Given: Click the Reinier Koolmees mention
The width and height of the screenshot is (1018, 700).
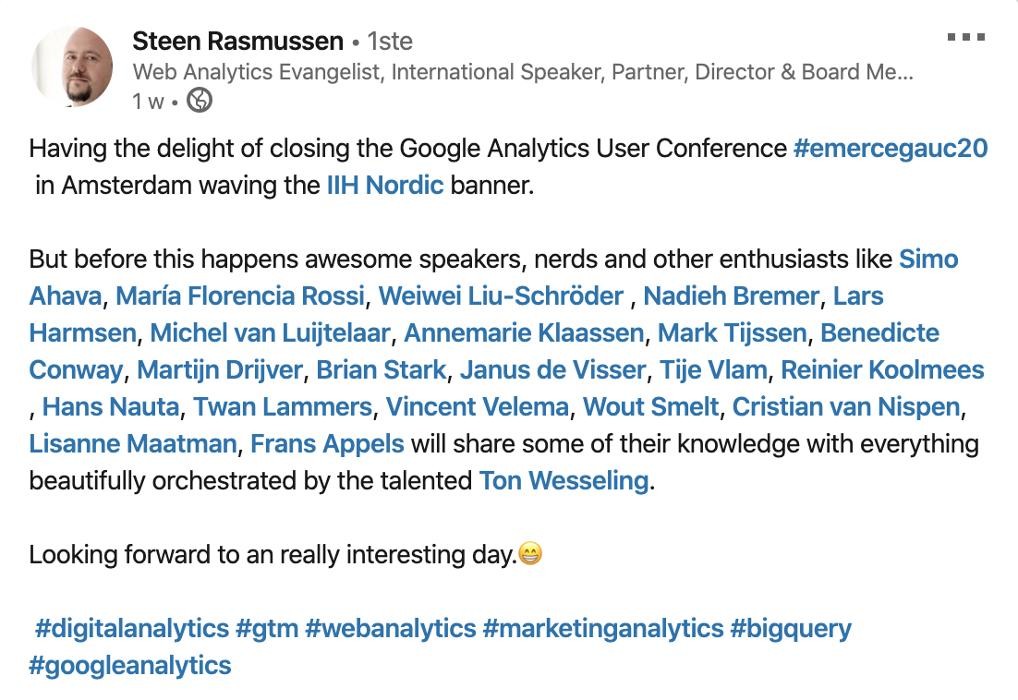Looking at the screenshot, I should pos(882,370).
